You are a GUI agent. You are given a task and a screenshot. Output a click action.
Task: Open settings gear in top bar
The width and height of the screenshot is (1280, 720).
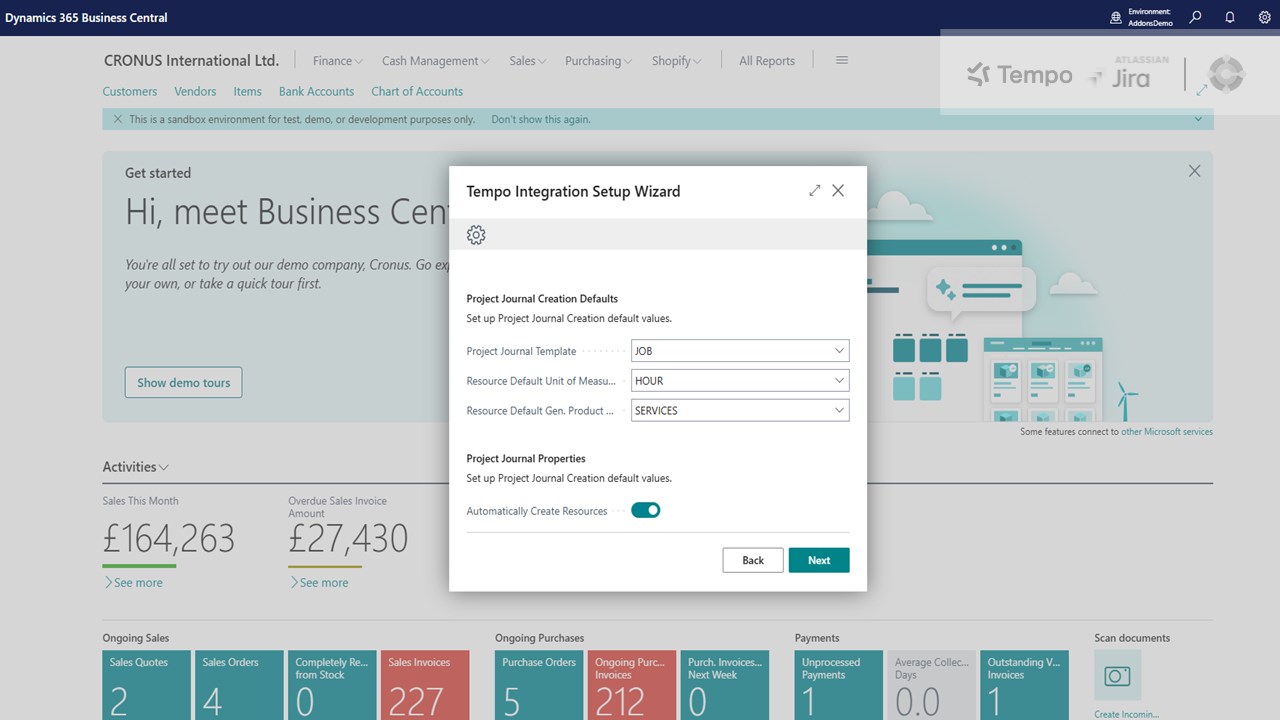click(x=1264, y=17)
